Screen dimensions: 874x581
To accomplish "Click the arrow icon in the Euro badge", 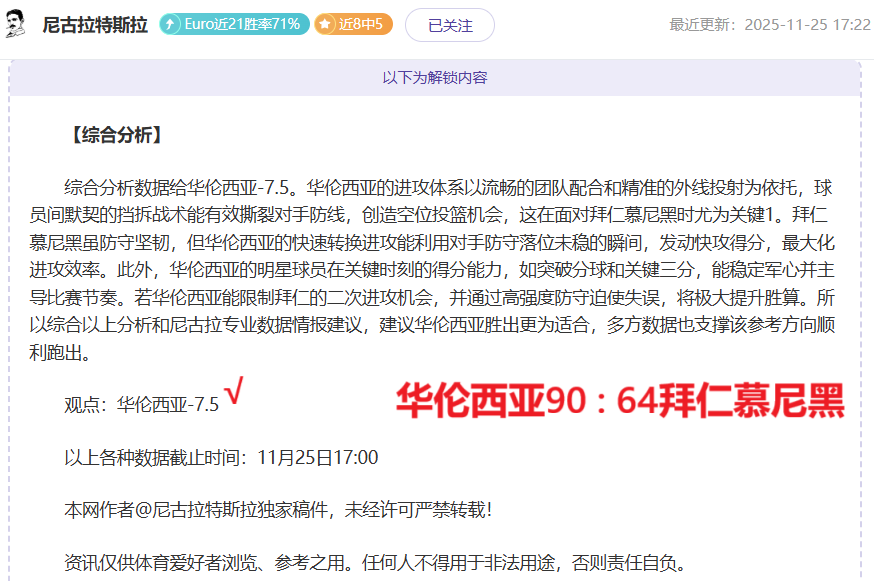I will pos(172,24).
